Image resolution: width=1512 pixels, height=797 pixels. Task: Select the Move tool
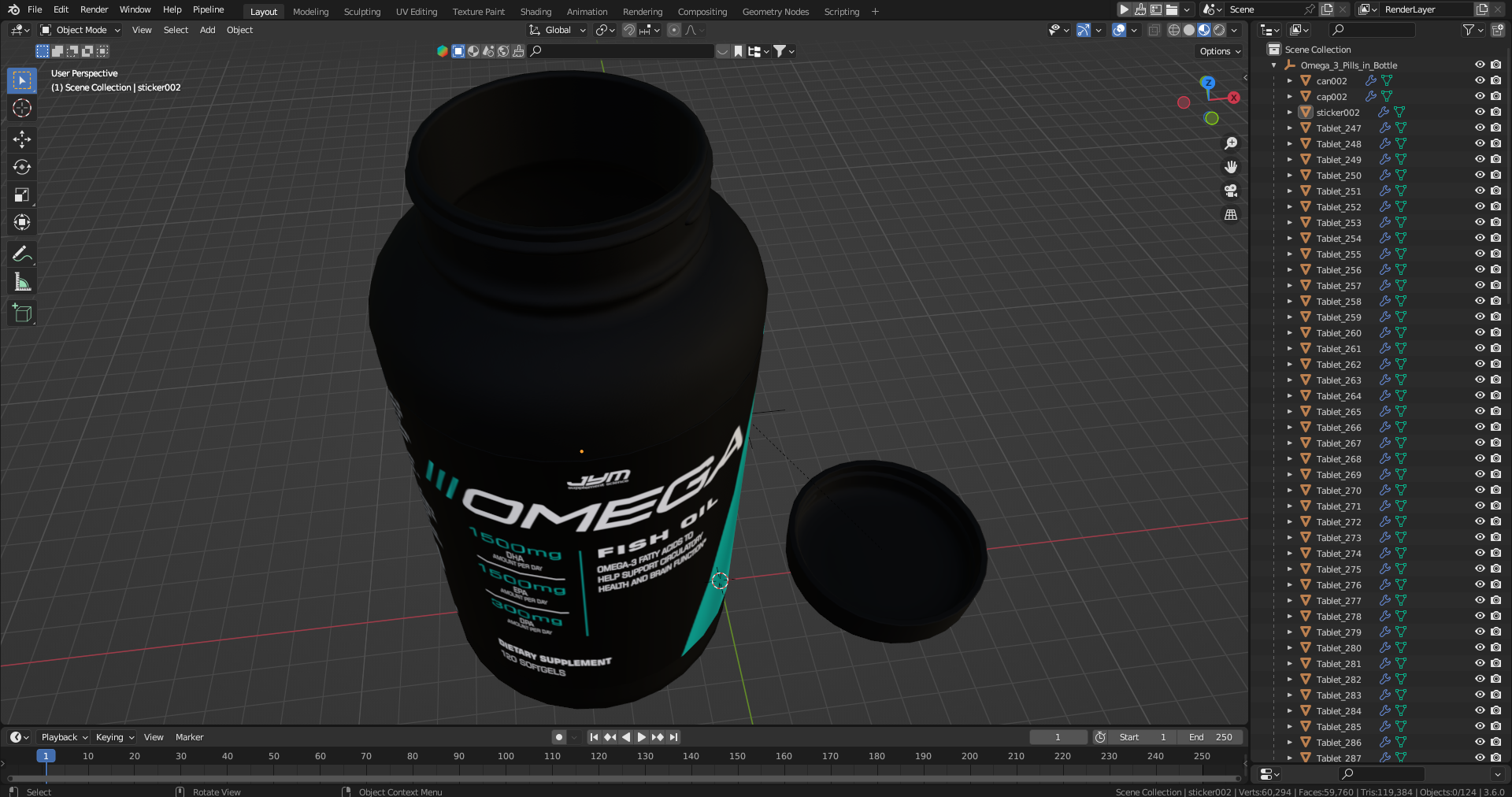[x=22, y=139]
